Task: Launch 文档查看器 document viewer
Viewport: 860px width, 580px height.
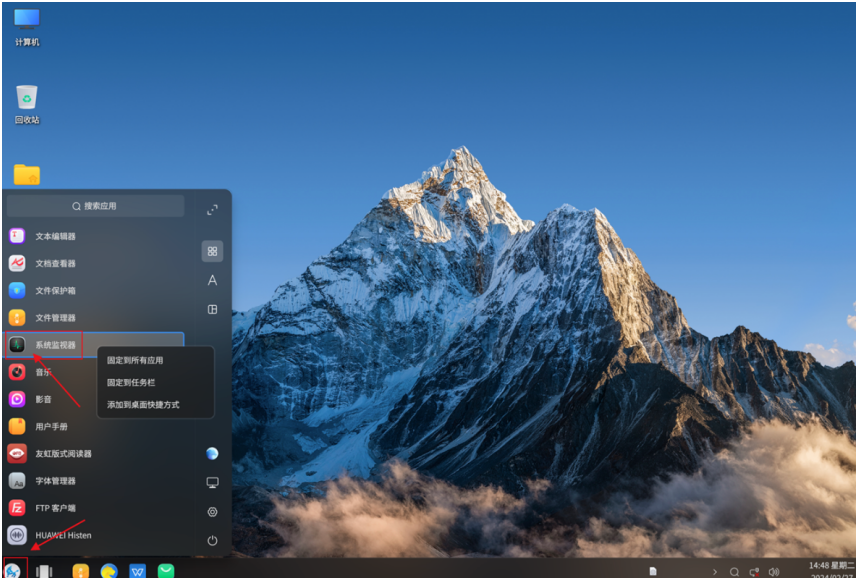Action: click(55, 264)
